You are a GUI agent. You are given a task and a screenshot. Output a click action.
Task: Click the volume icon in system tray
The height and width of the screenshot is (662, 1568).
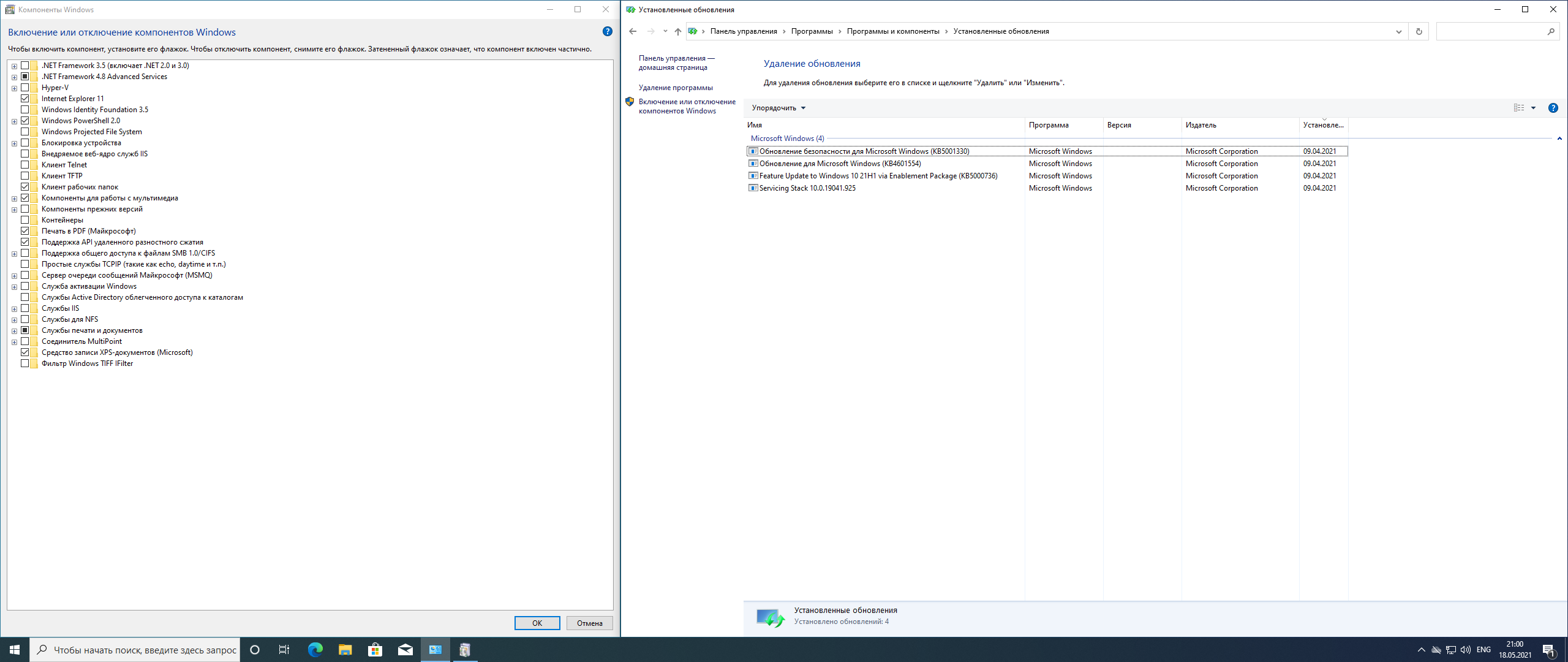click(x=1465, y=650)
